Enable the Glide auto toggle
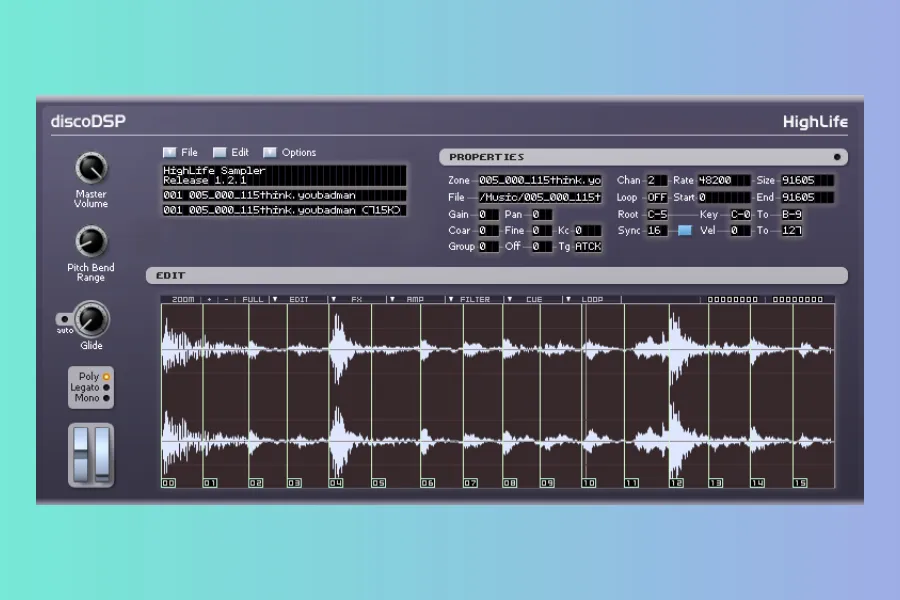Screen dimensions: 900x600 click(x=63, y=320)
